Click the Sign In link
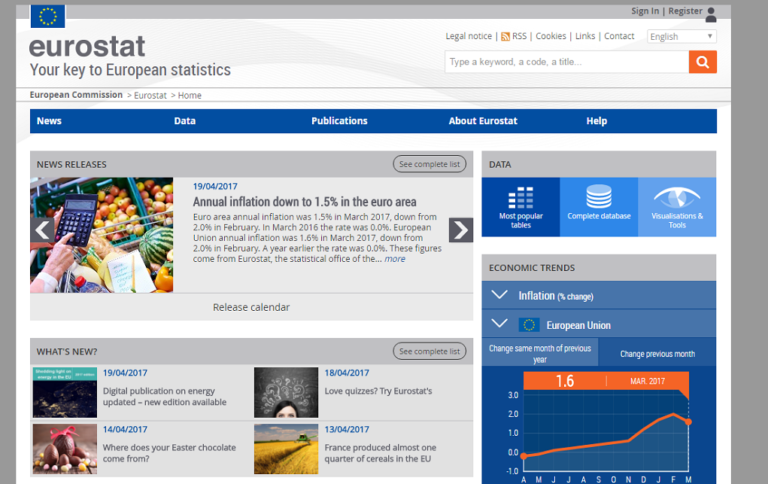The width and height of the screenshot is (768, 484). pos(645,11)
